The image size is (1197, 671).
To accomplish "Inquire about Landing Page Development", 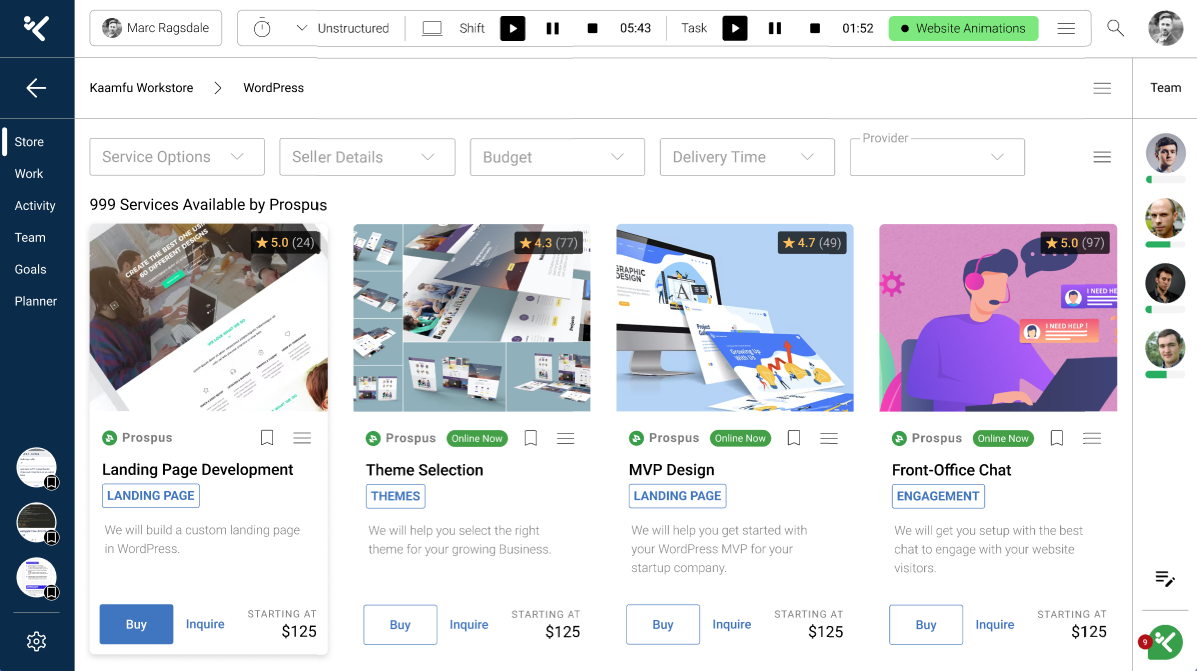I will [205, 624].
